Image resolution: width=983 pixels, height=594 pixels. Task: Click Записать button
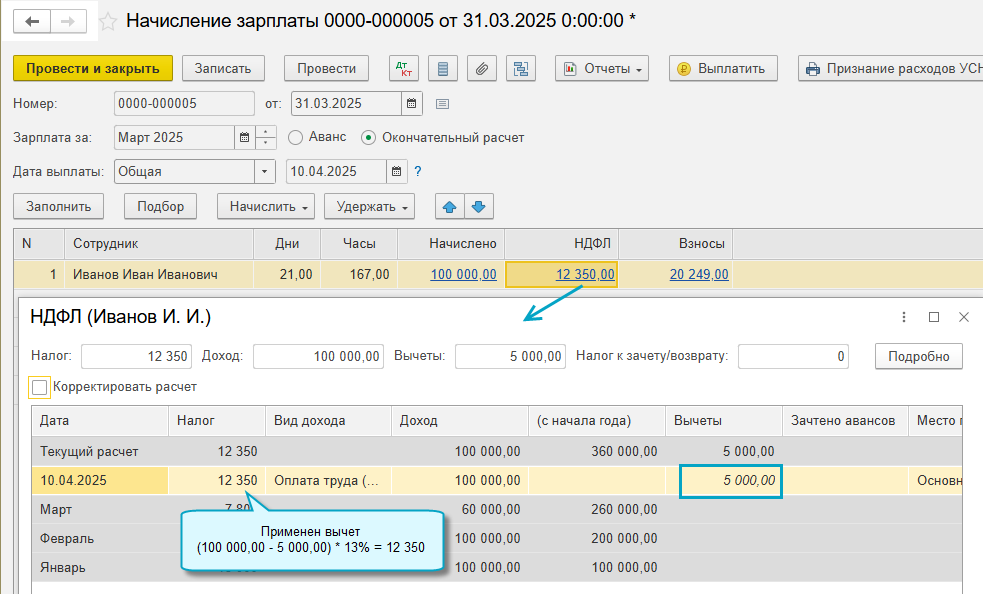(223, 68)
